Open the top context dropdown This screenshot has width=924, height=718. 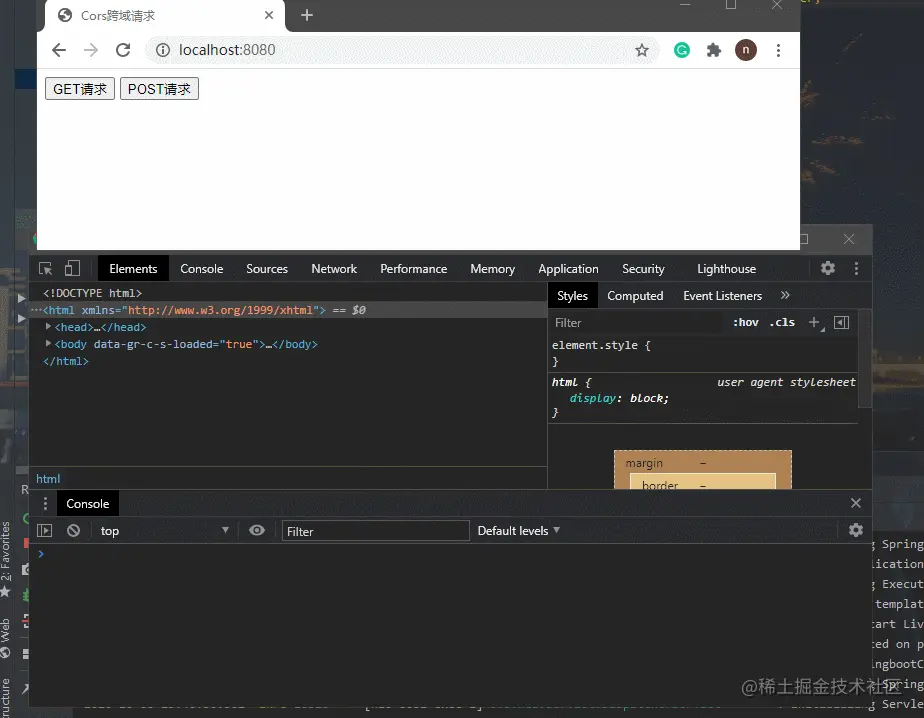tap(164, 531)
